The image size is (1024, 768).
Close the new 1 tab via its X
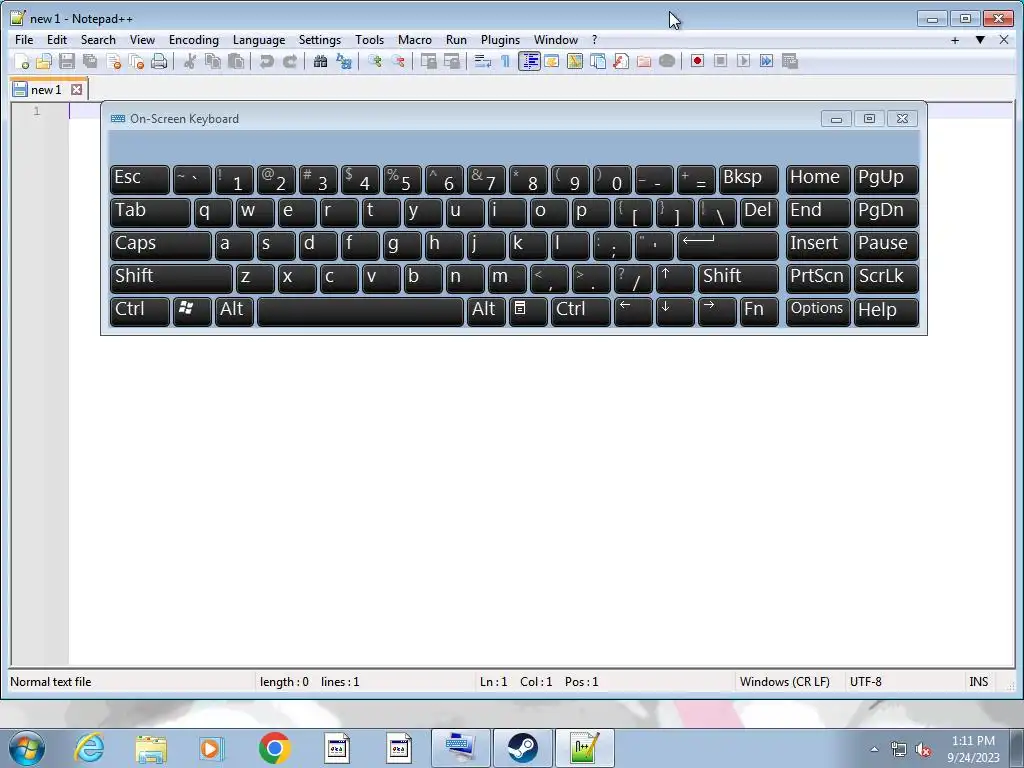coord(76,89)
